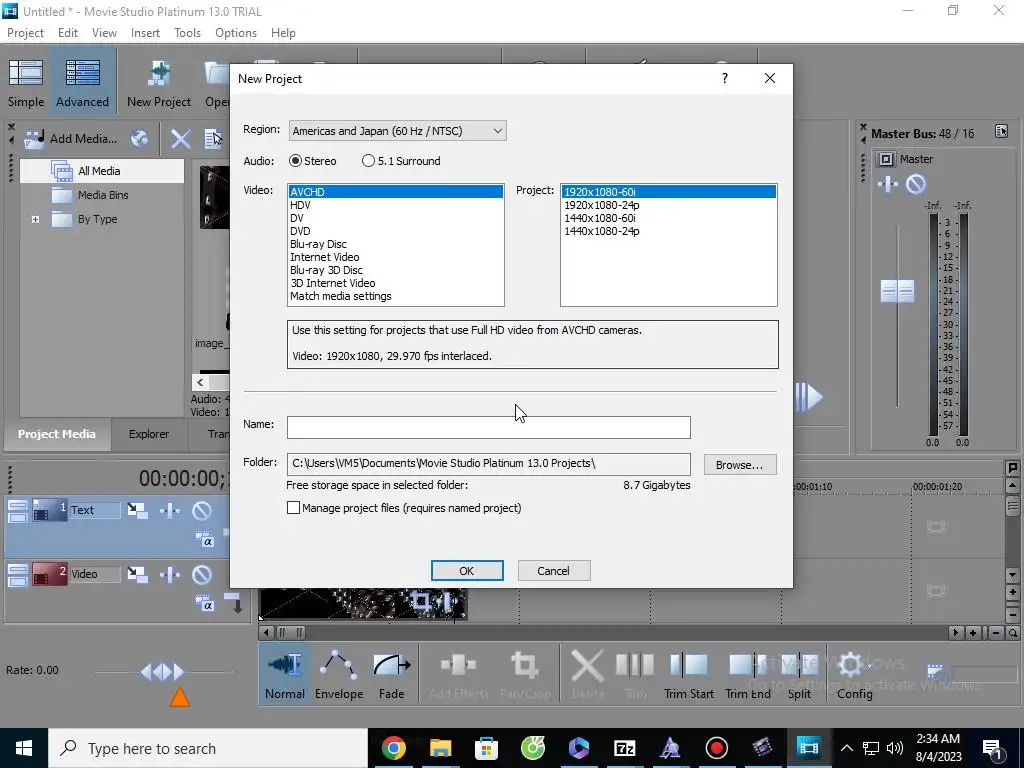This screenshot has width=1024, height=768.
Task: Select the Stereo audio option
Action: (313, 161)
